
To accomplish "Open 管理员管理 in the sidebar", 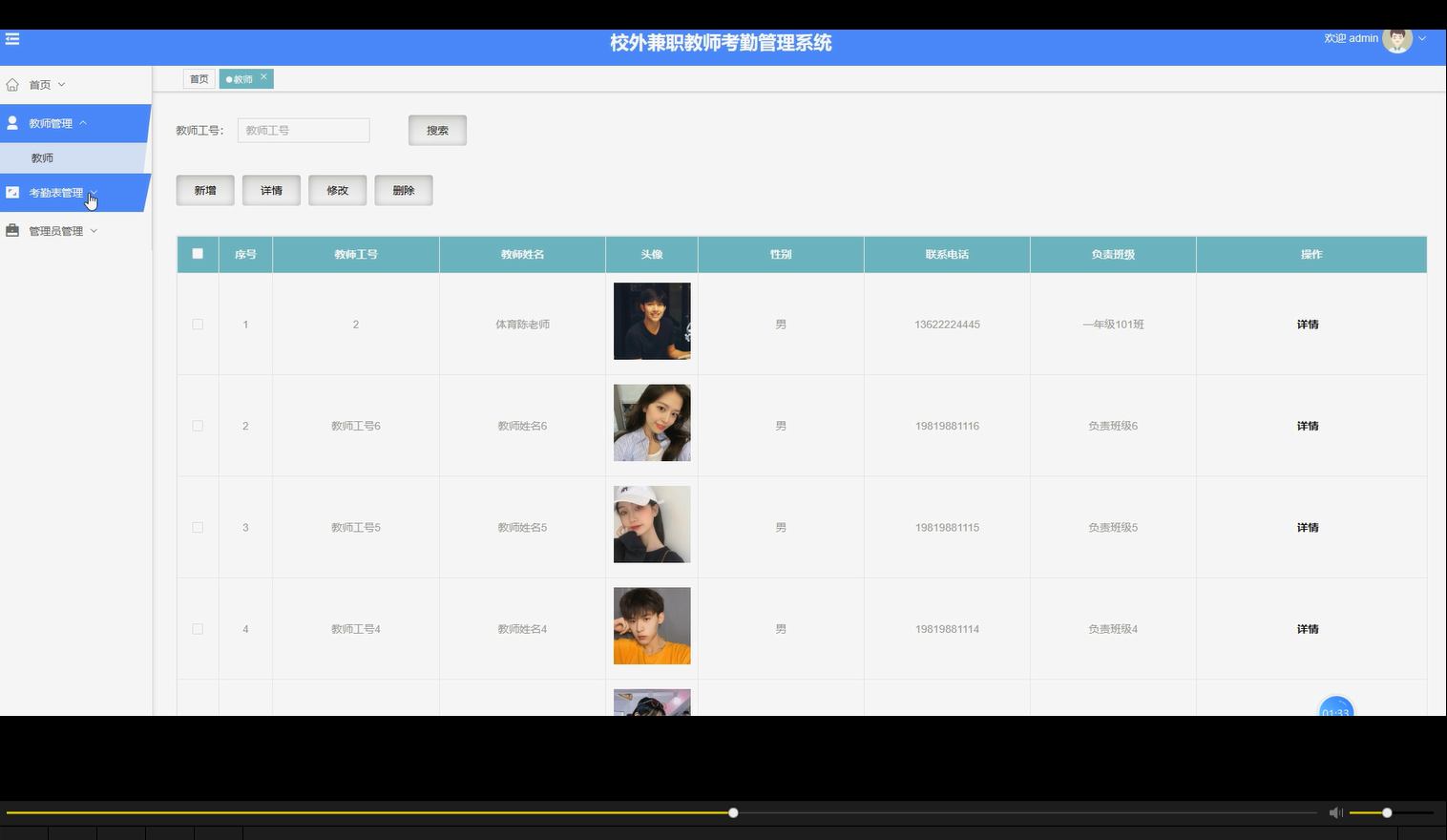I will [x=75, y=231].
